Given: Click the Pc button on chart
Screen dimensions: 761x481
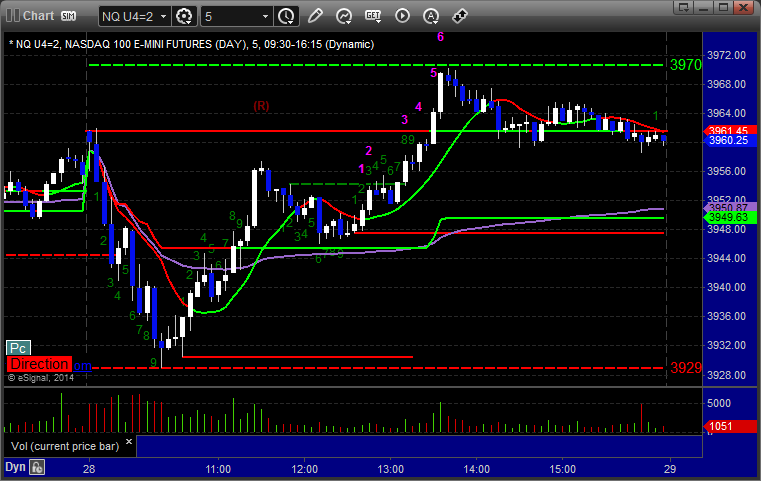Looking at the screenshot, I should point(18,348).
